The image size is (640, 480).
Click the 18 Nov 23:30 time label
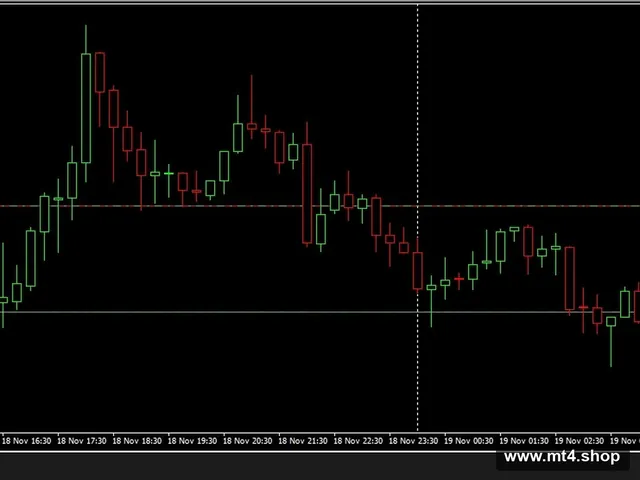[413, 441]
